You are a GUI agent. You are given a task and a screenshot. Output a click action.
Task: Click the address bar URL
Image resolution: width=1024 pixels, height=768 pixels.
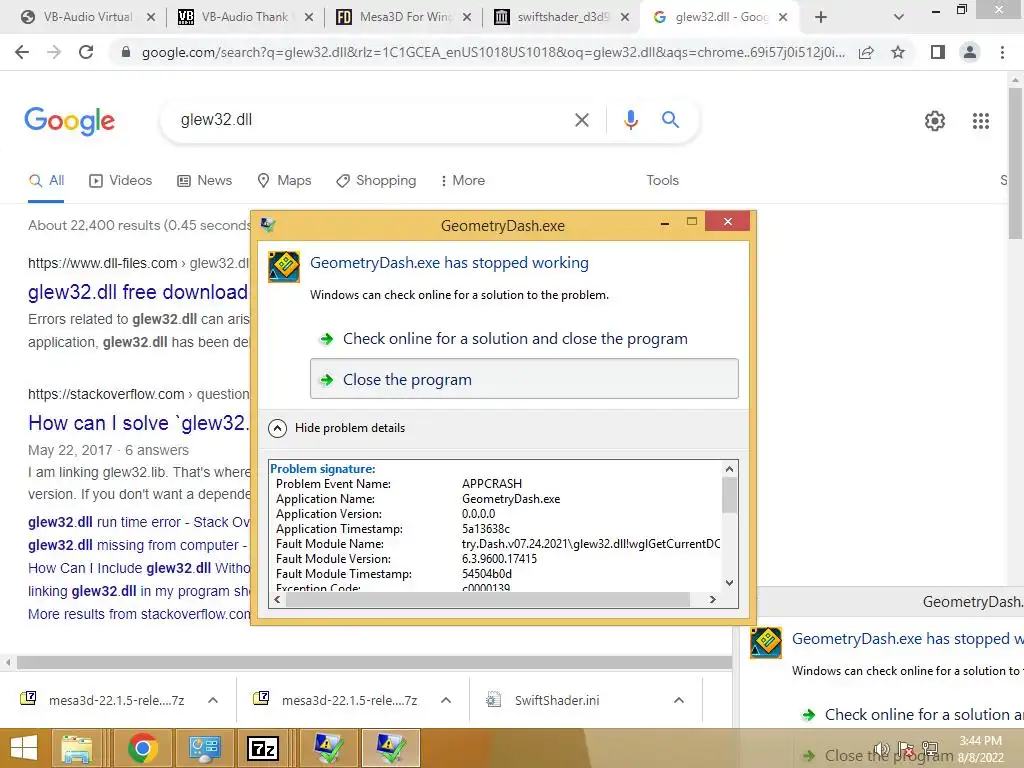493,52
